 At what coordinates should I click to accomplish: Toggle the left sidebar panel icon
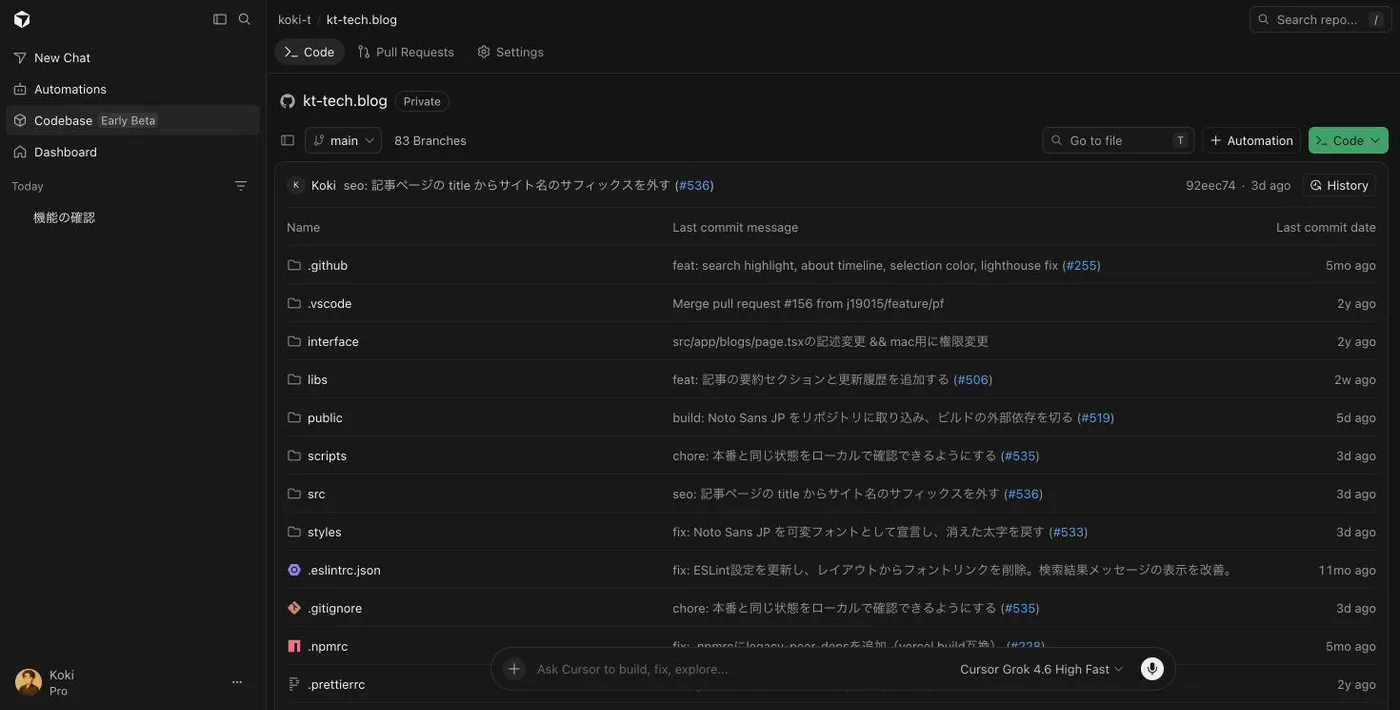coord(220,19)
